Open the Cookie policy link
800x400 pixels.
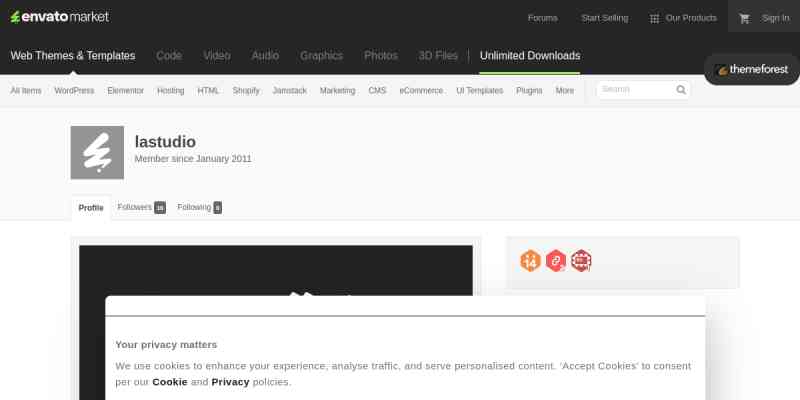(170, 382)
